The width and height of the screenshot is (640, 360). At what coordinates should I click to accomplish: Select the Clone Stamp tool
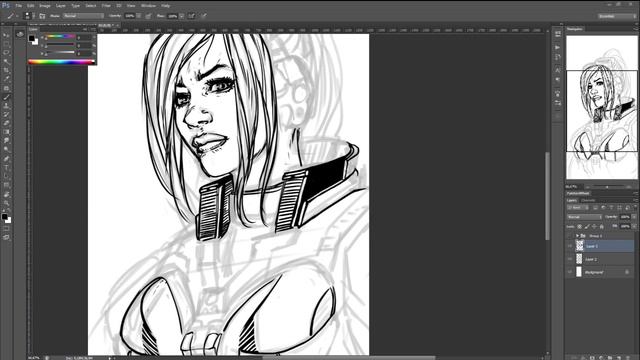tap(6, 105)
